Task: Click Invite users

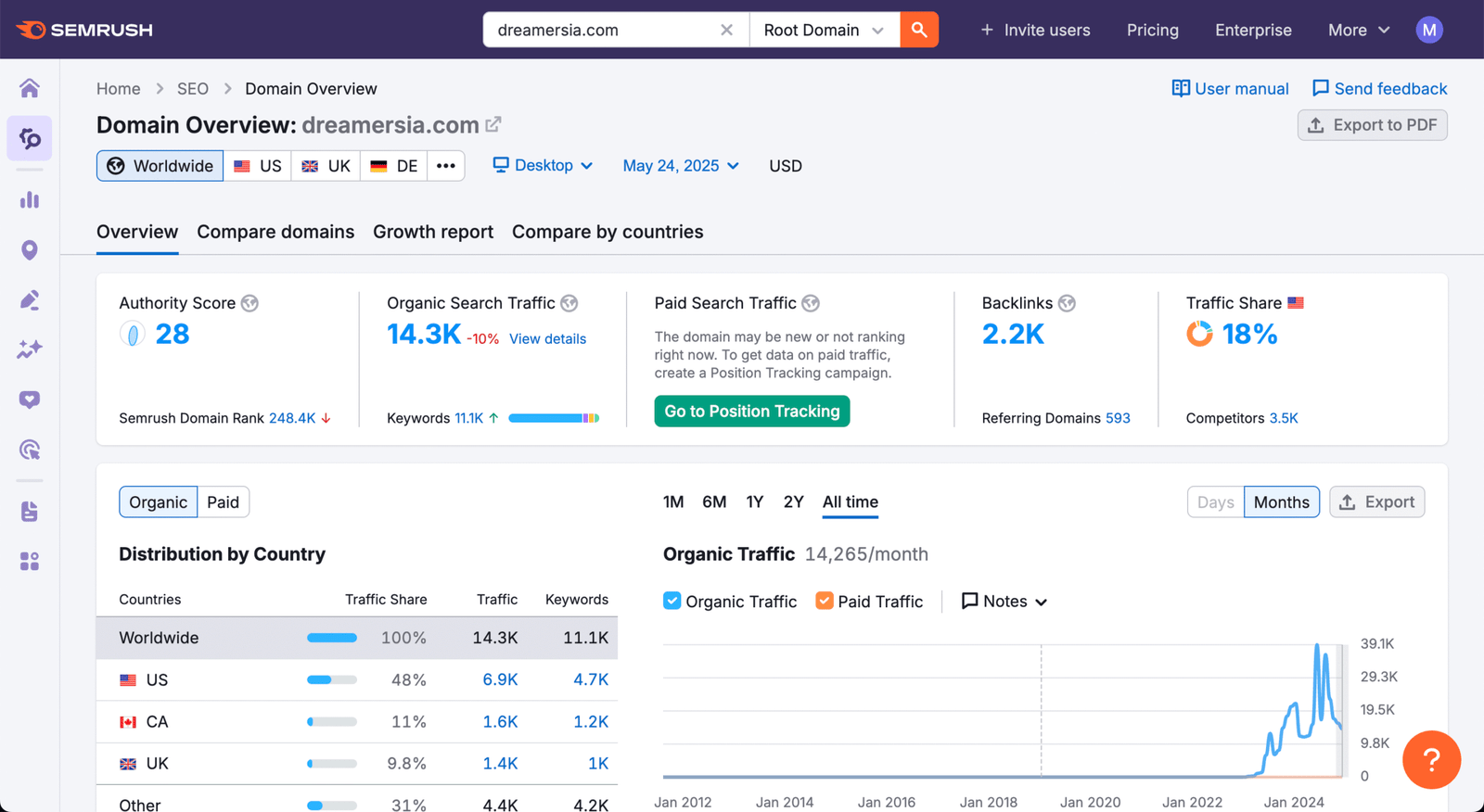Action: coord(1035,30)
